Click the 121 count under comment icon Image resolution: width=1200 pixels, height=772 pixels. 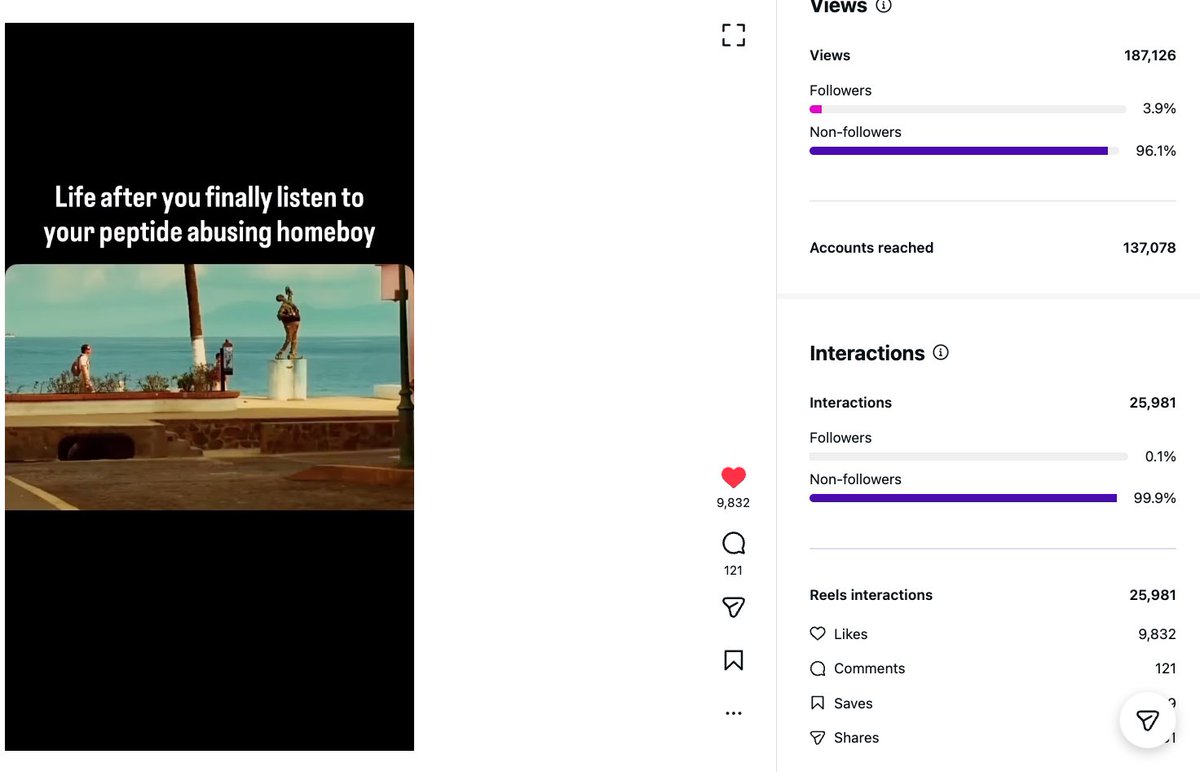click(733, 570)
